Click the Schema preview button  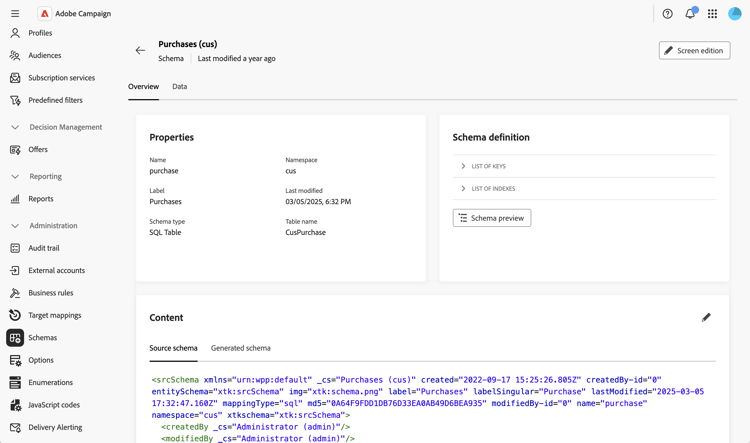point(491,218)
